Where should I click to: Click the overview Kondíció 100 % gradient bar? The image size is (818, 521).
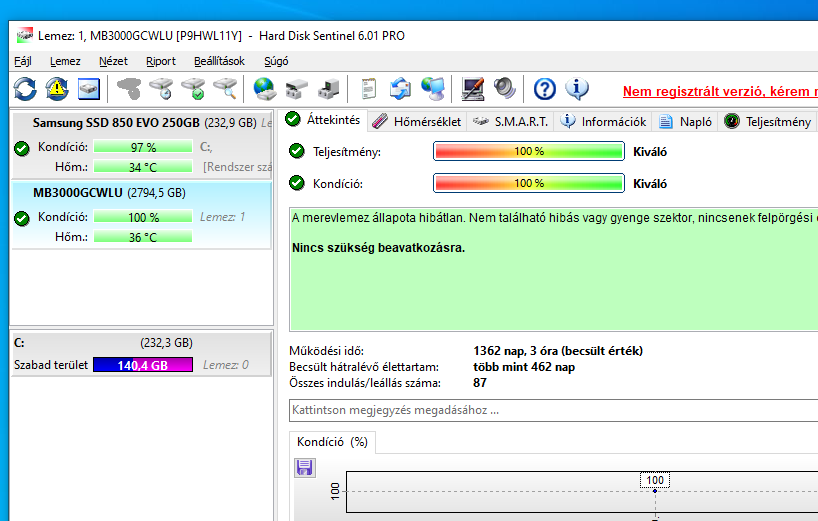pos(529,183)
